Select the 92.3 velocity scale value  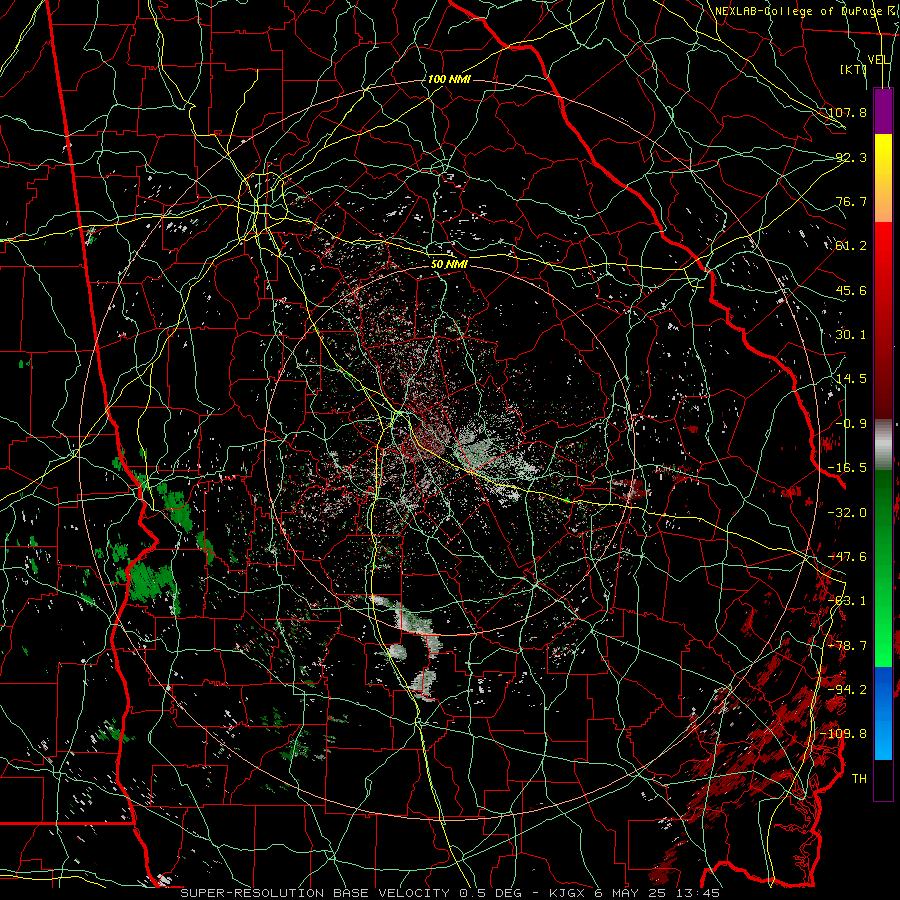click(851, 157)
